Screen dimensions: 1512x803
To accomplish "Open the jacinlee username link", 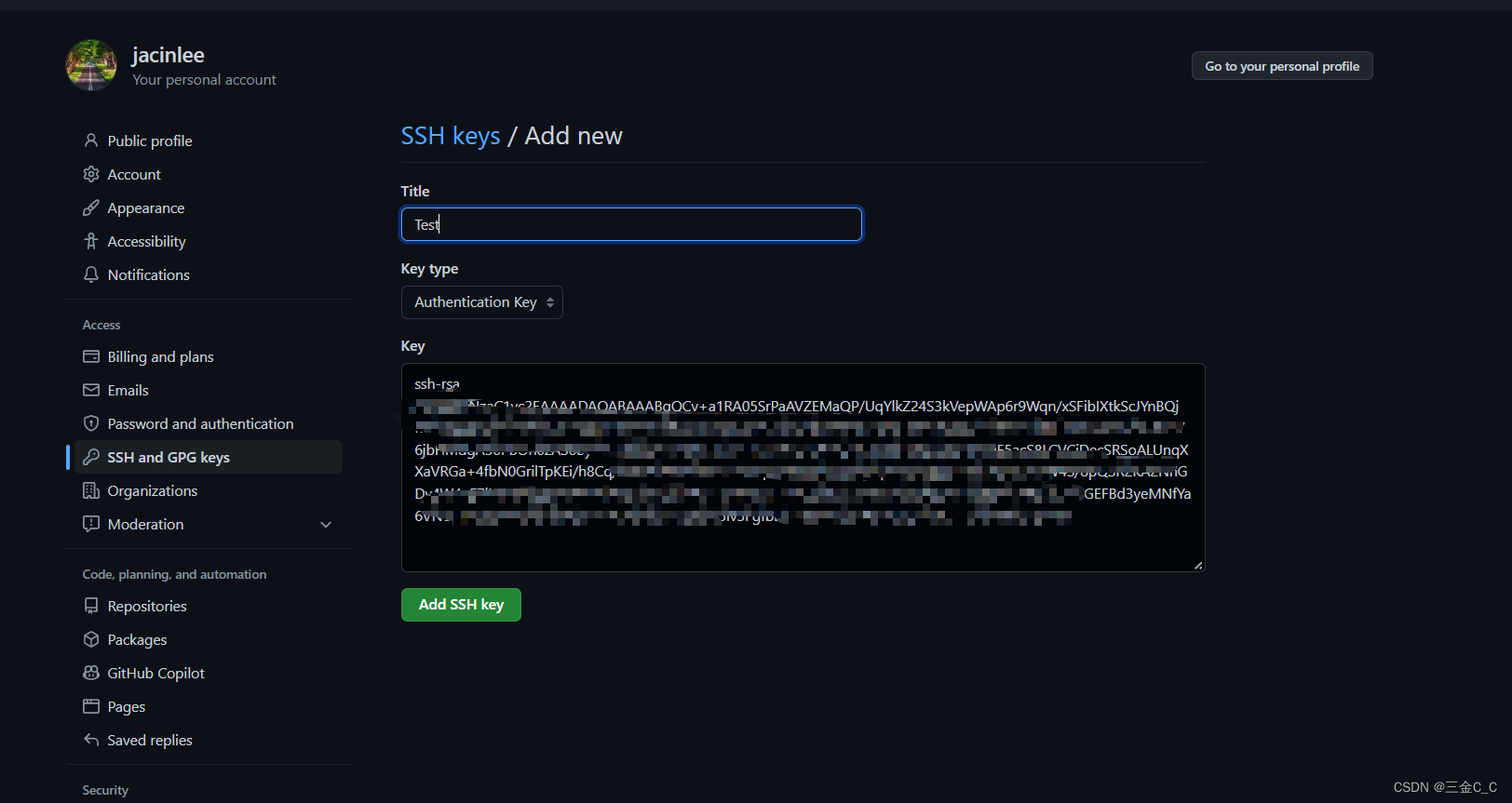I will pyautogui.click(x=168, y=55).
